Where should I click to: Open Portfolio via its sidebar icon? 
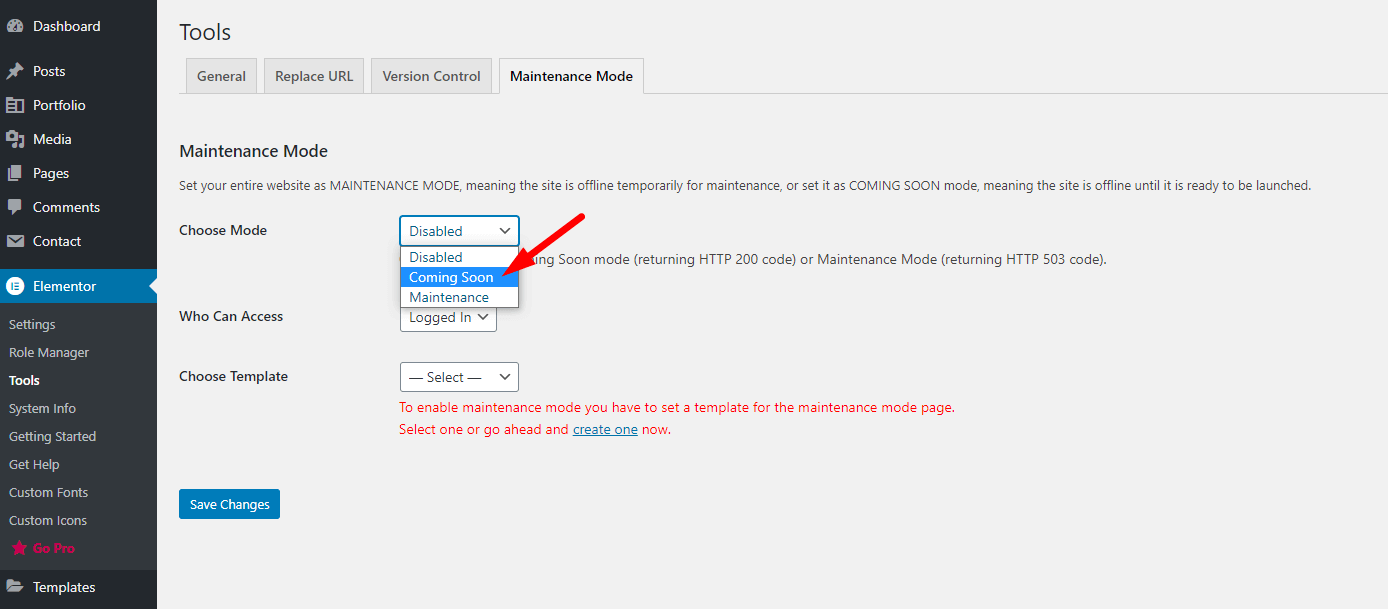tap(15, 106)
